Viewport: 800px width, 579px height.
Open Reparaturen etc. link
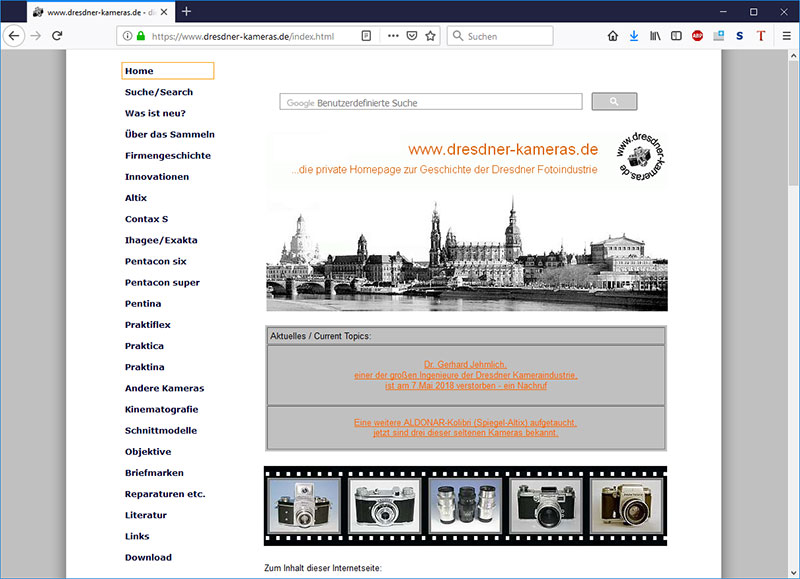pyautogui.click(x=165, y=494)
